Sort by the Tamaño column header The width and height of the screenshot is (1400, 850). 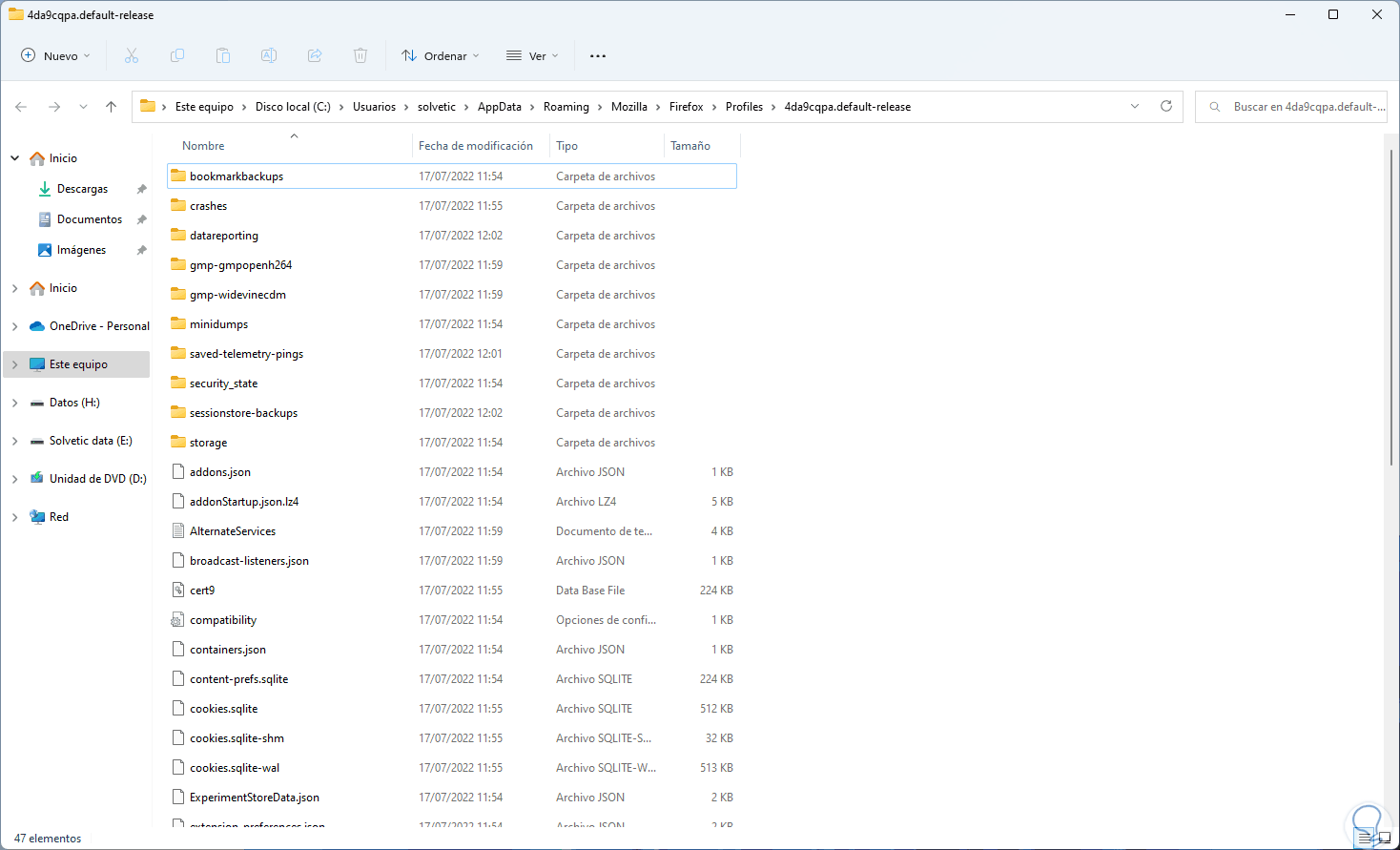(x=690, y=146)
